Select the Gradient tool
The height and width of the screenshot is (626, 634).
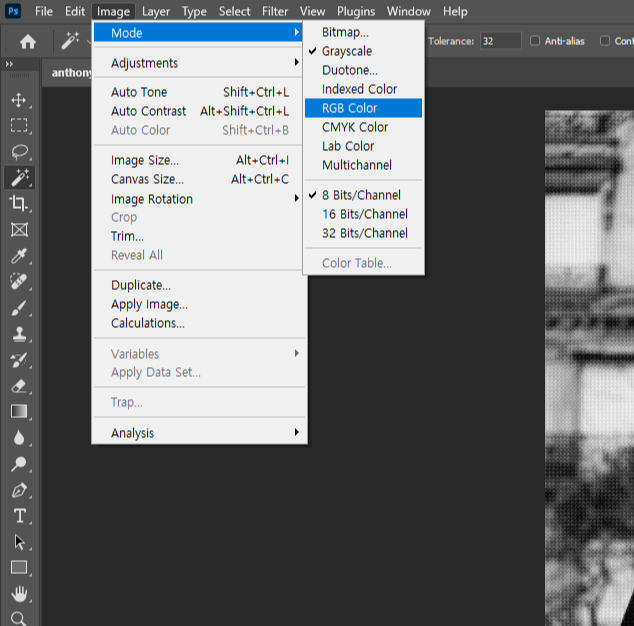click(x=19, y=412)
